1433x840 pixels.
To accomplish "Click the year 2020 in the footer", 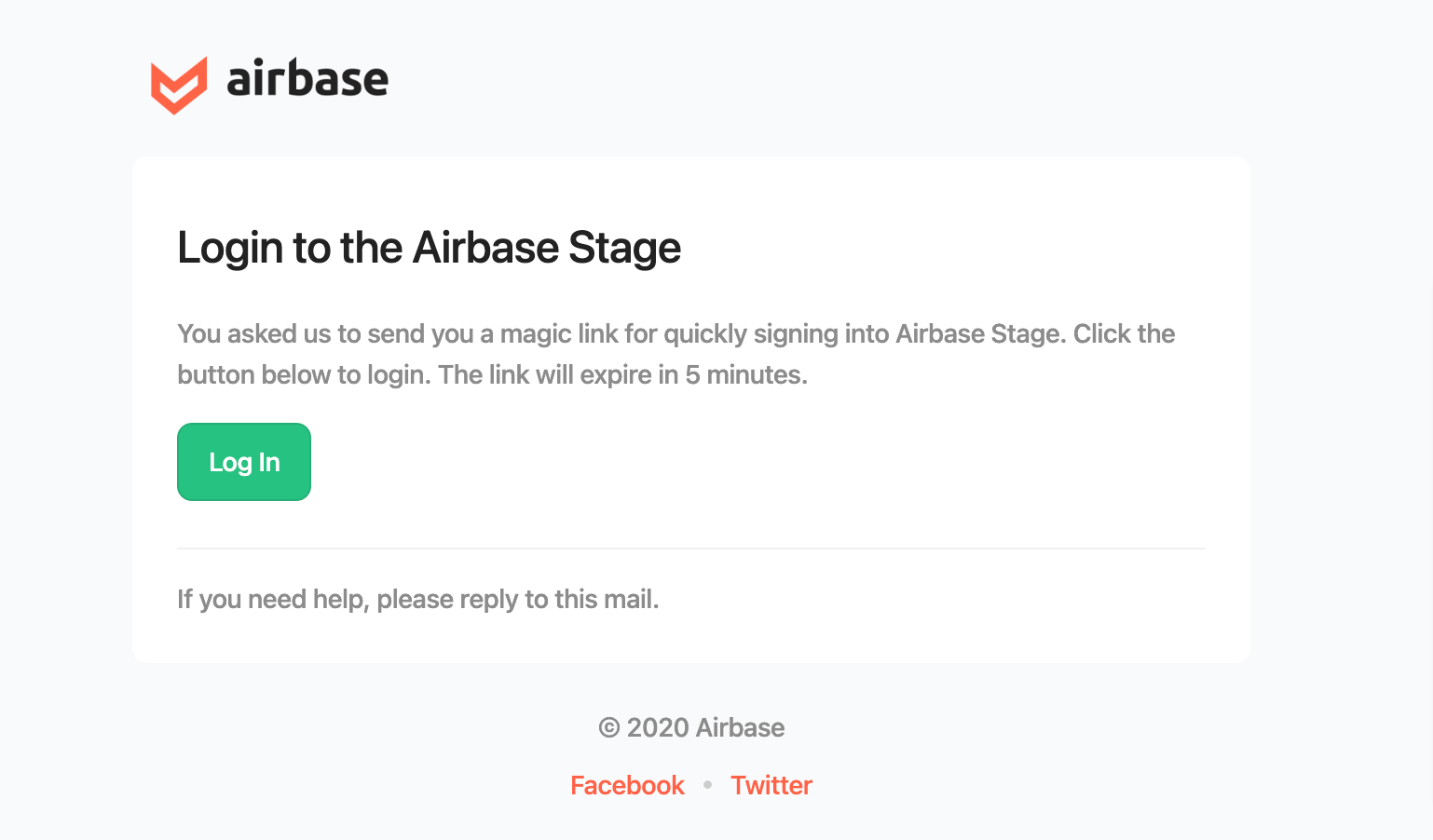I will pyautogui.click(x=658, y=727).
